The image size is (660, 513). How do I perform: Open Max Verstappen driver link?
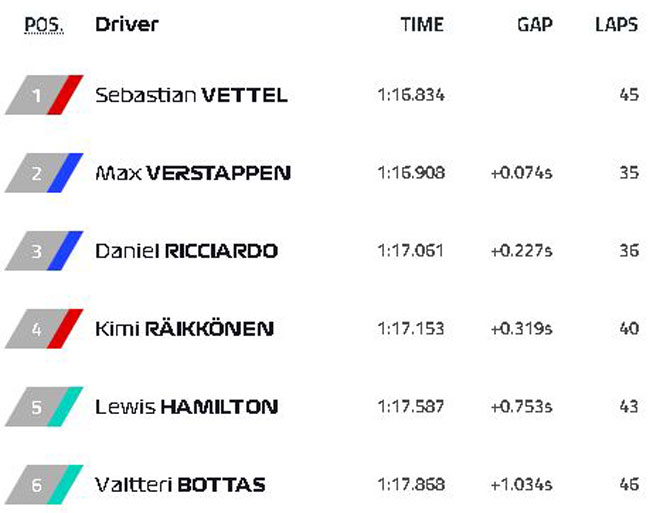193,173
